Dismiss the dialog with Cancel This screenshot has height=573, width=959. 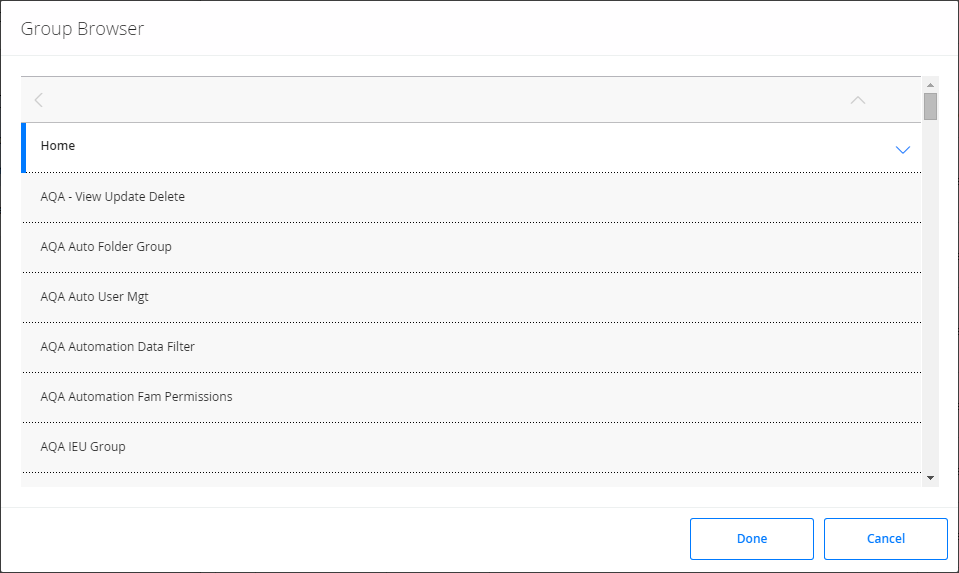[x=886, y=539]
